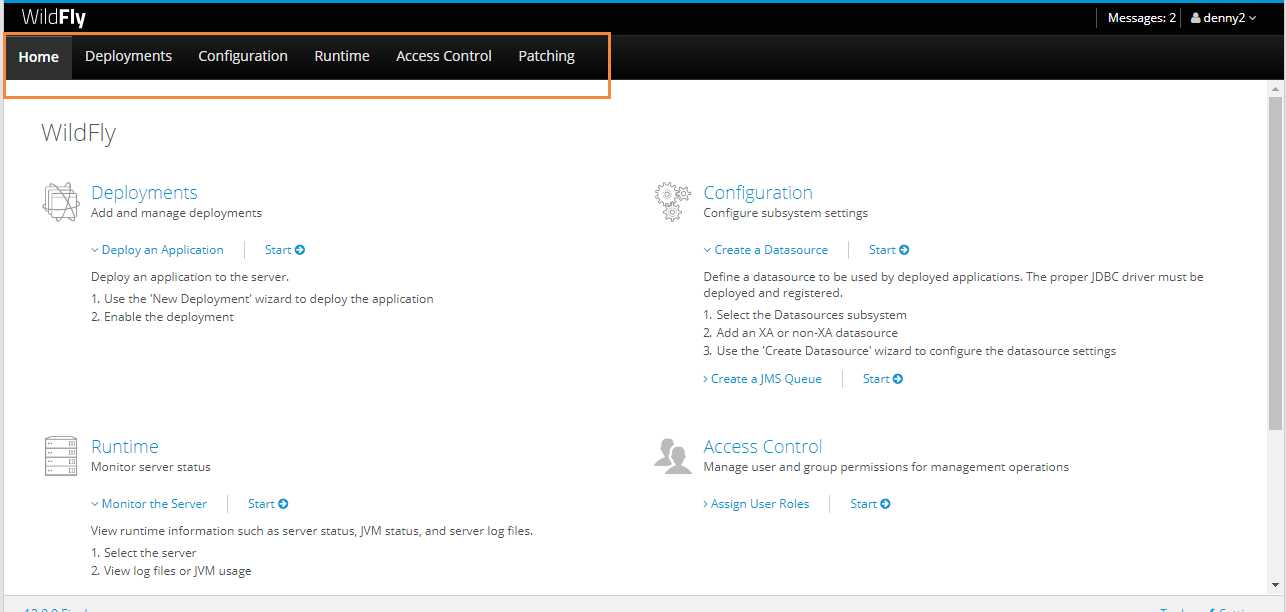Open the Access Control tab

coord(444,57)
